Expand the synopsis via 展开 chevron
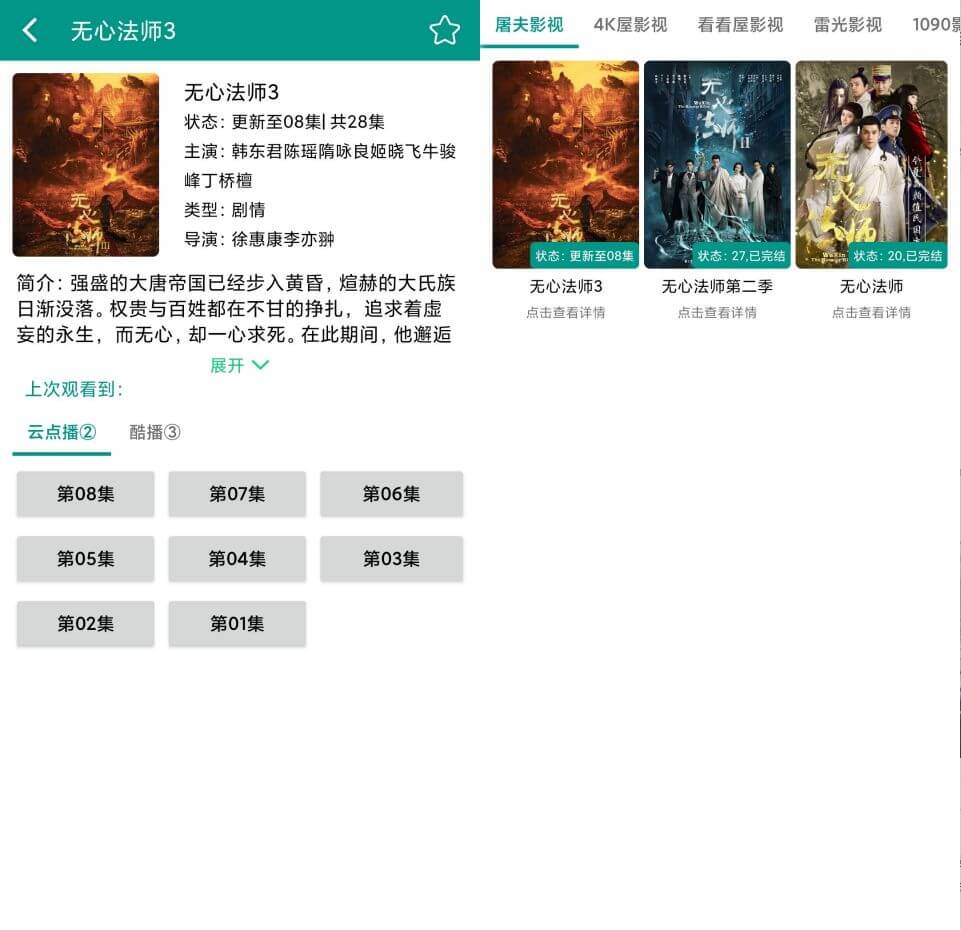Viewport: 961px width, 930px height. coord(239,365)
